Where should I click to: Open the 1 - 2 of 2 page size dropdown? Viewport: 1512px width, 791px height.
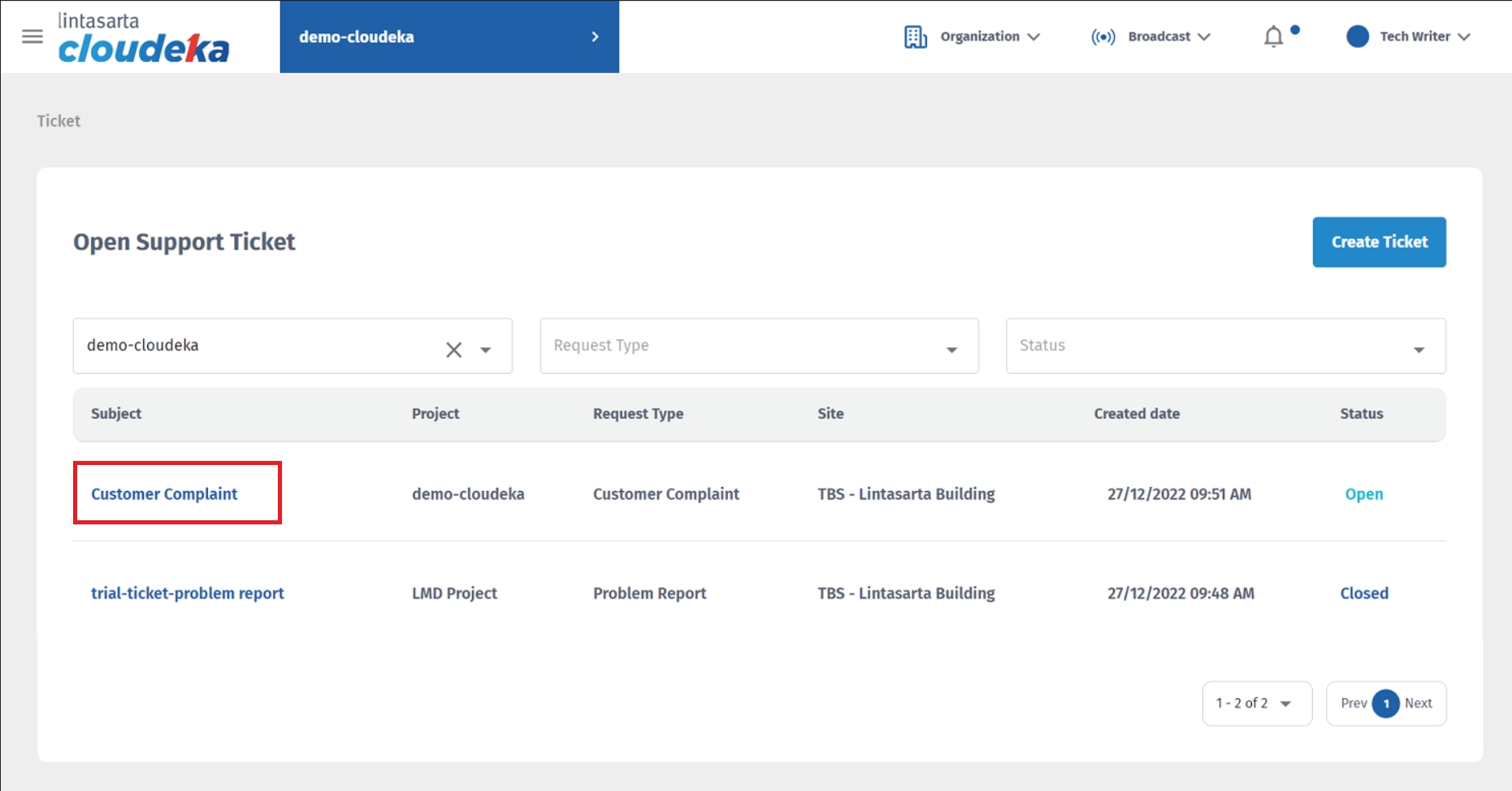tap(1256, 703)
